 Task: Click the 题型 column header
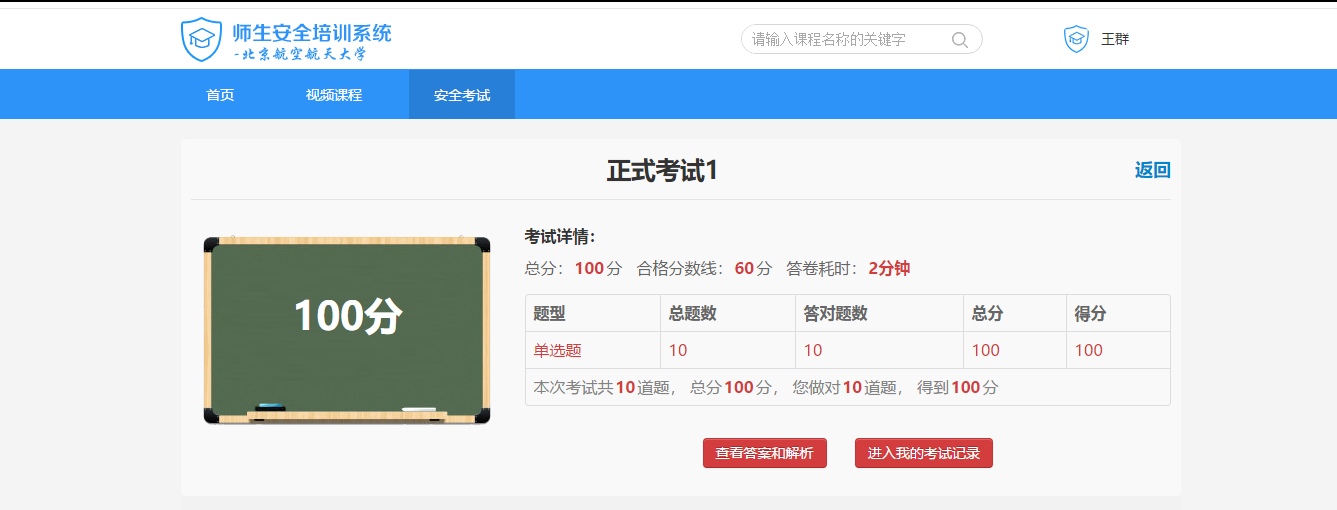(x=549, y=313)
